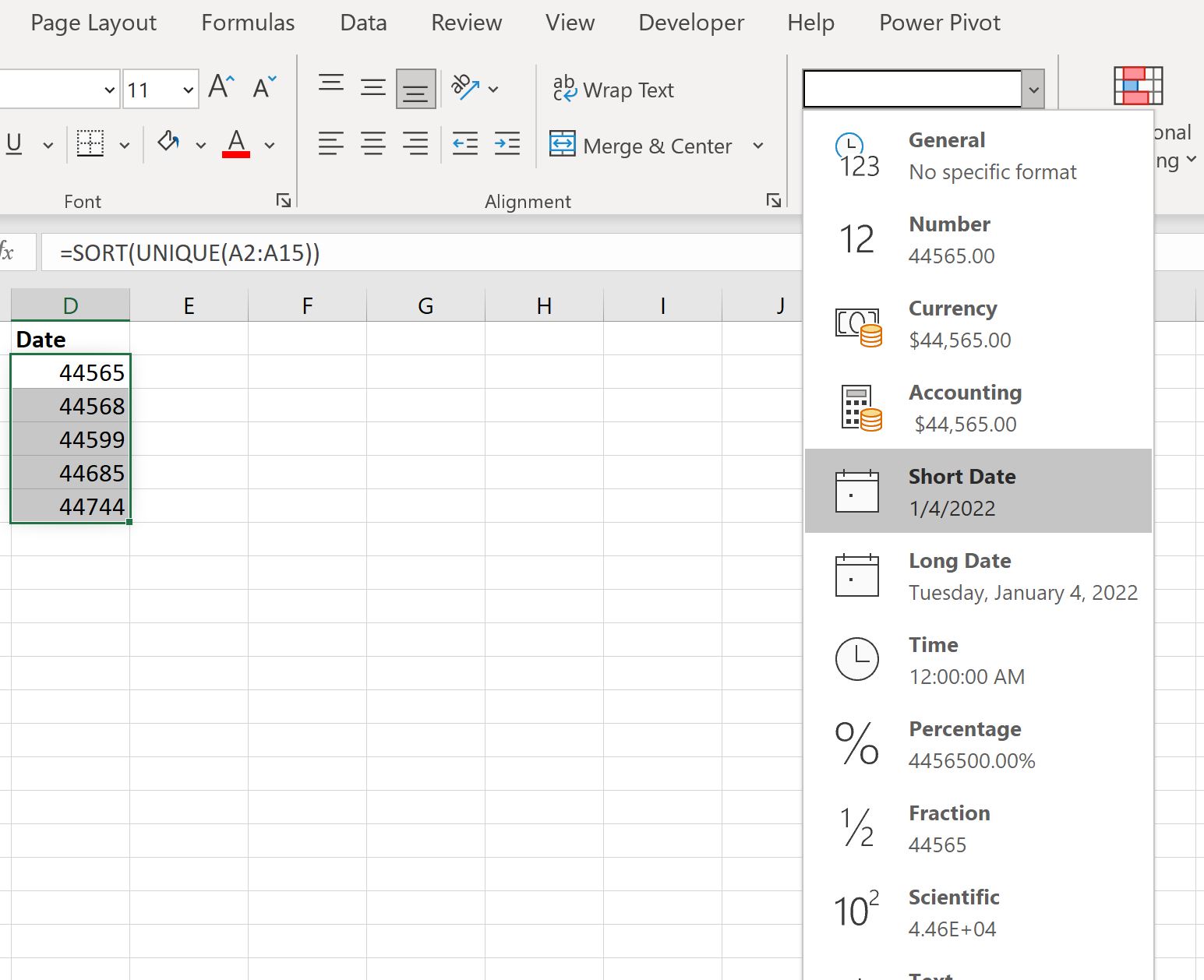The width and height of the screenshot is (1204, 980).
Task: Open Conditional Formatting icon
Action: coord(1138,86)
